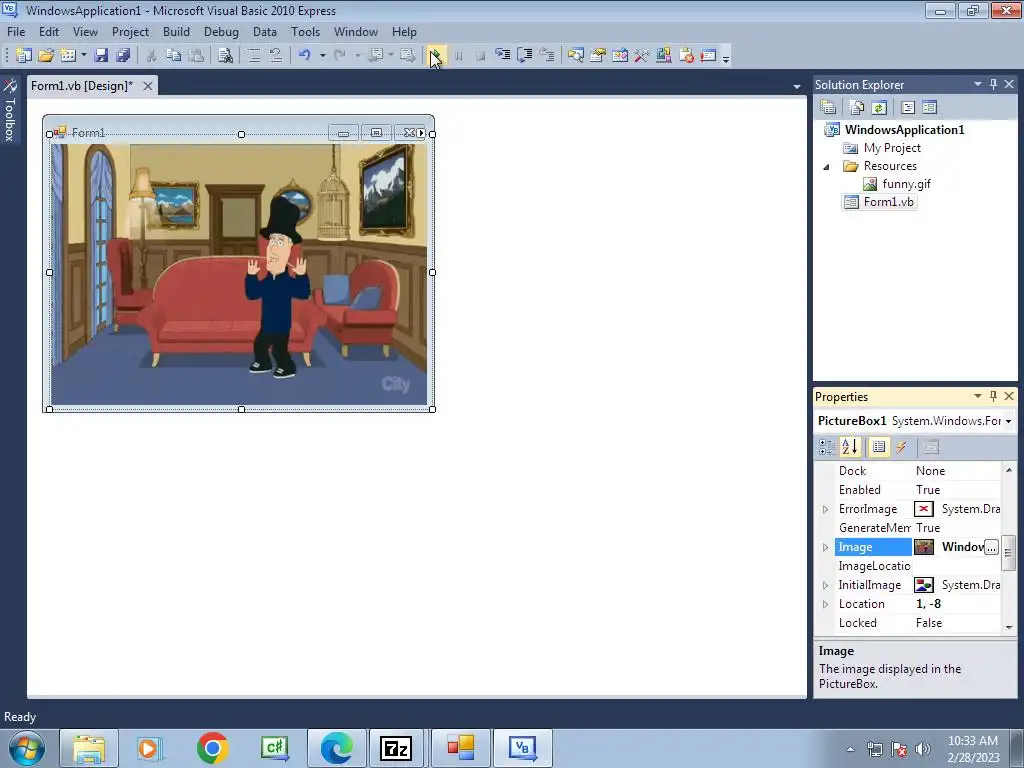Open Toolbox via wrench toolbar icon
Image resolution: width=1024 pixels, height=768 pixels.
click(x=642, y=56)
